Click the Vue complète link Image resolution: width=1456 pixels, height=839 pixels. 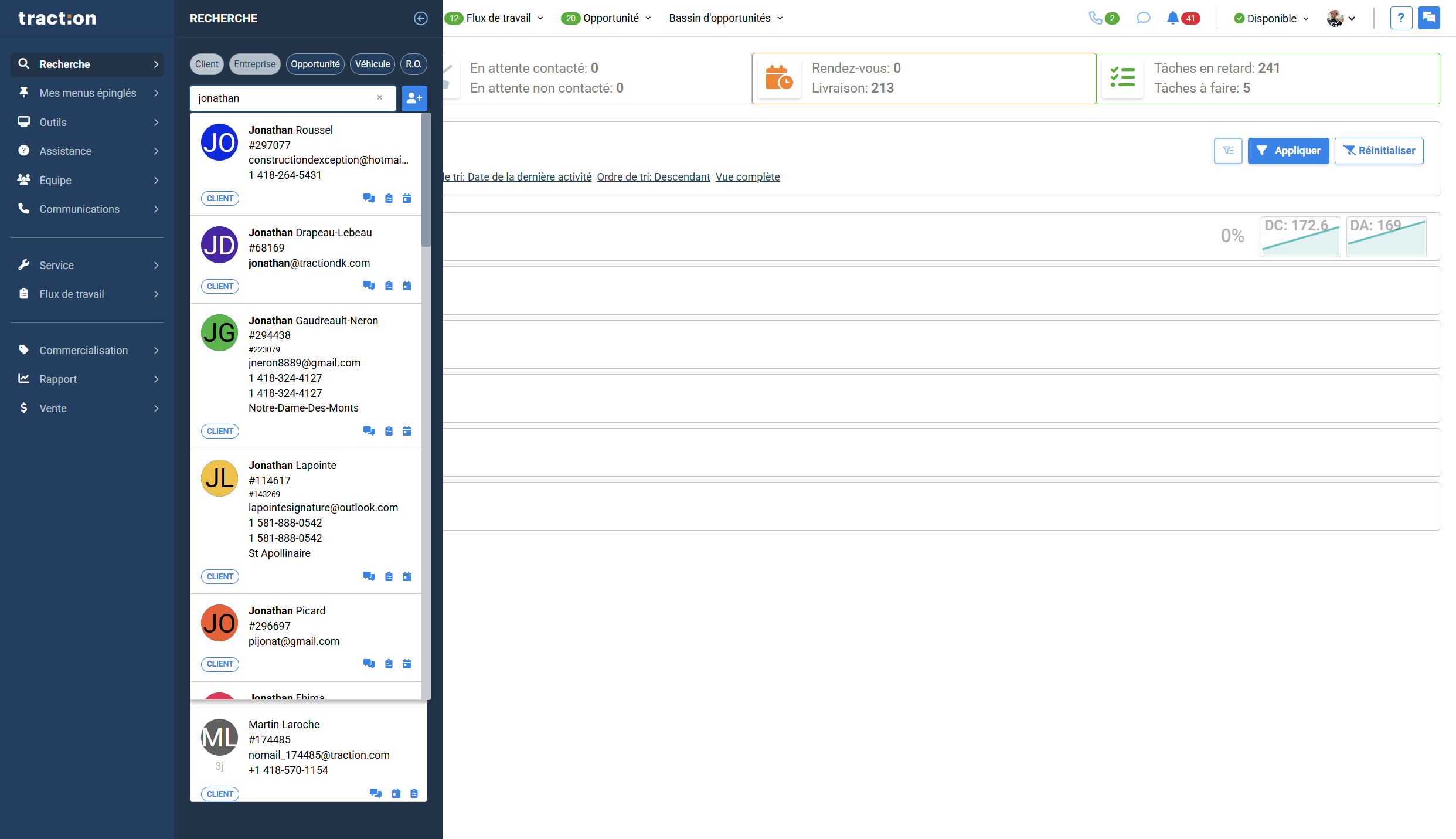pyautogui.click(x=747, y=177)
